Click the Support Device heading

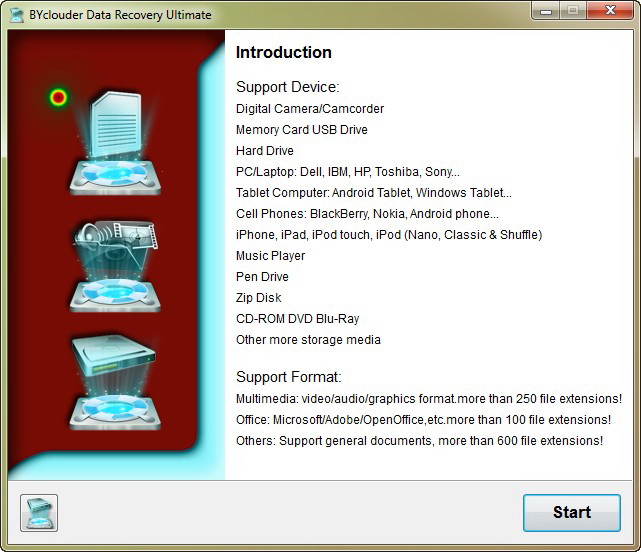[287, 87]
